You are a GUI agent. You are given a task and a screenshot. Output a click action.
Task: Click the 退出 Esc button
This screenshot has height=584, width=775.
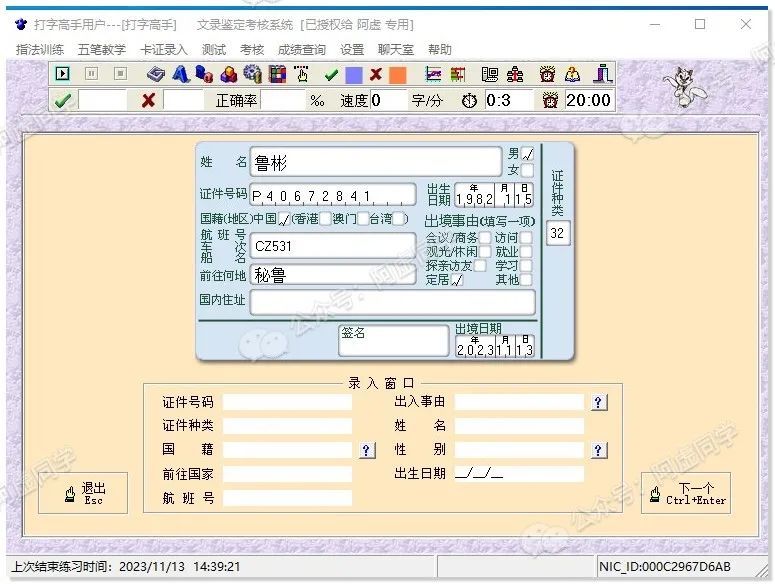(x=83, y=493)
